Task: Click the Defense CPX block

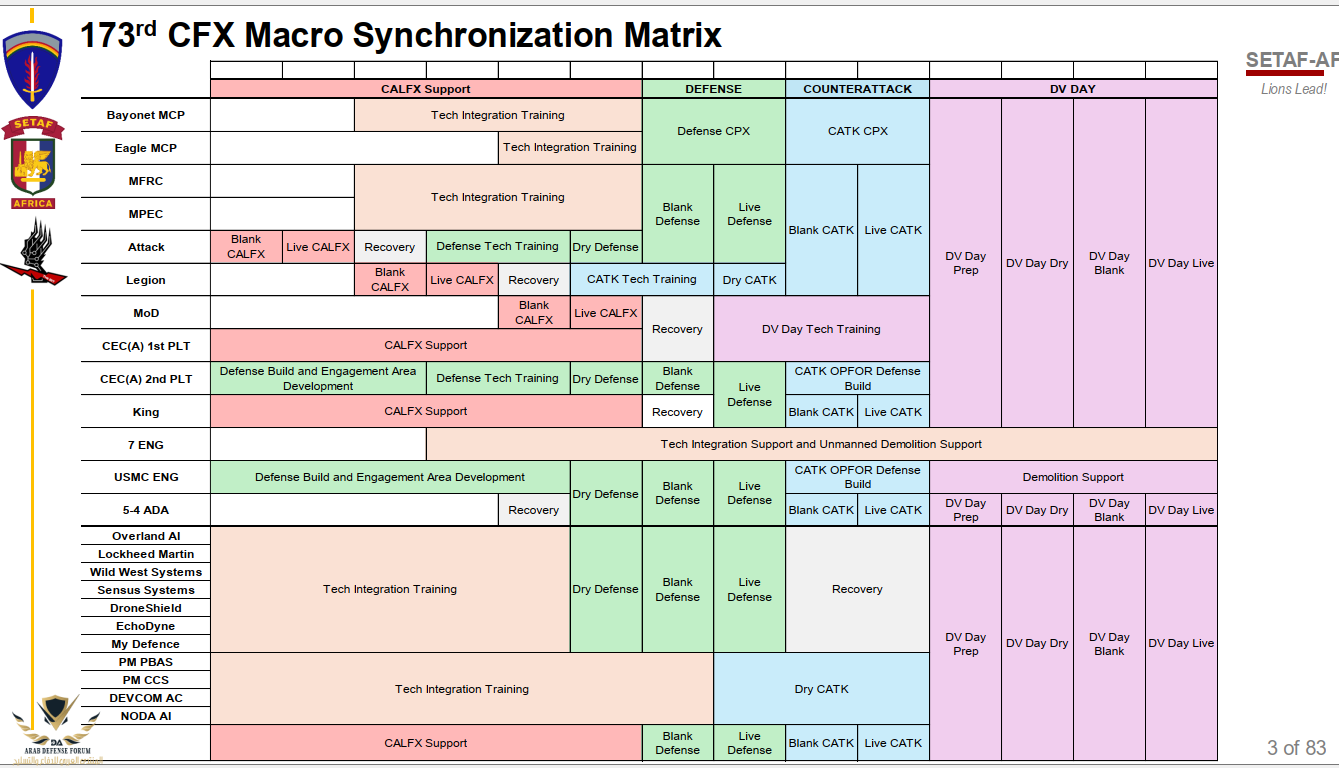Action: point(713,131)
